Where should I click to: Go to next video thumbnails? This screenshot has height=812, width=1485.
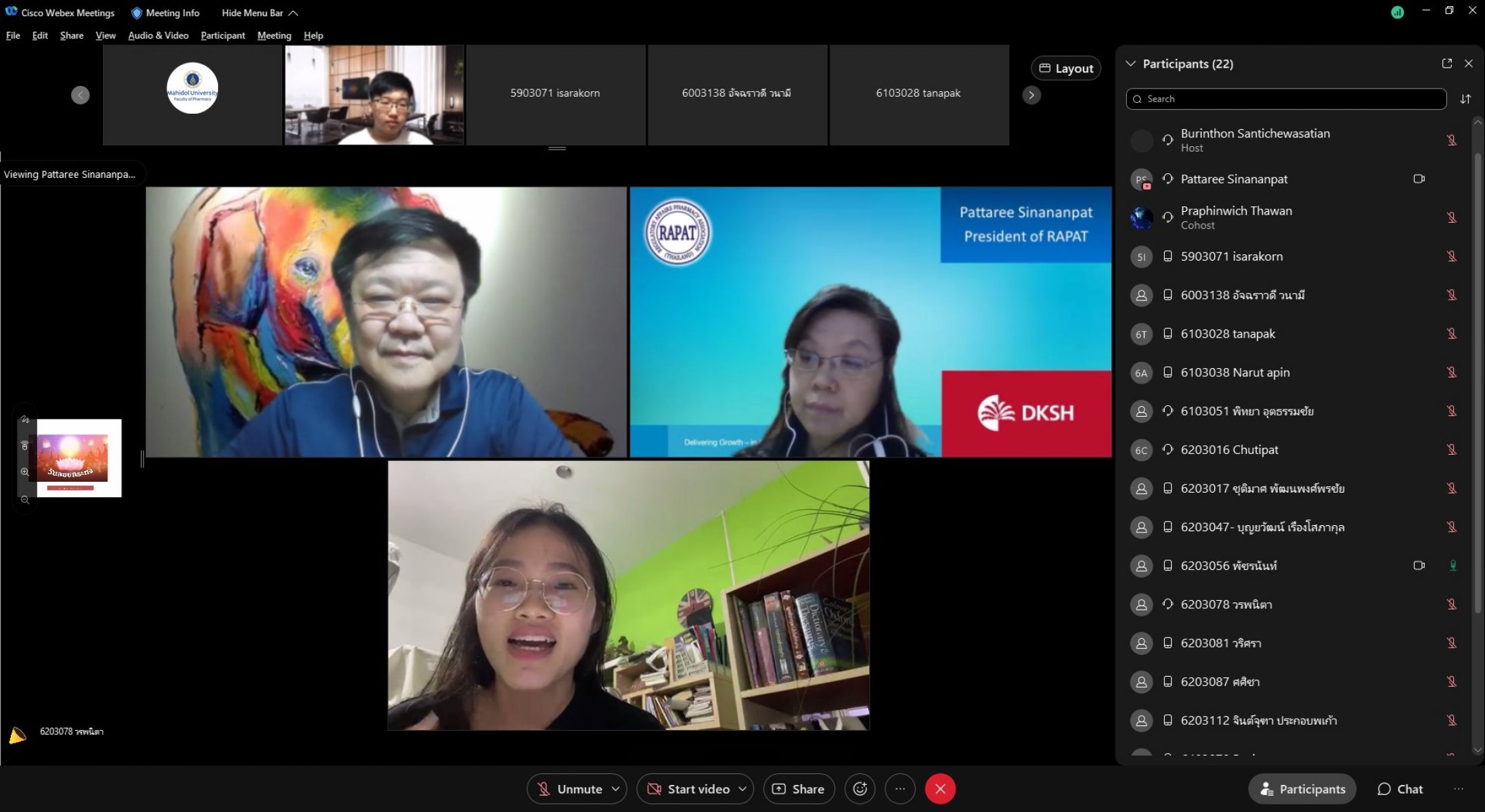tap(1032, 95)
